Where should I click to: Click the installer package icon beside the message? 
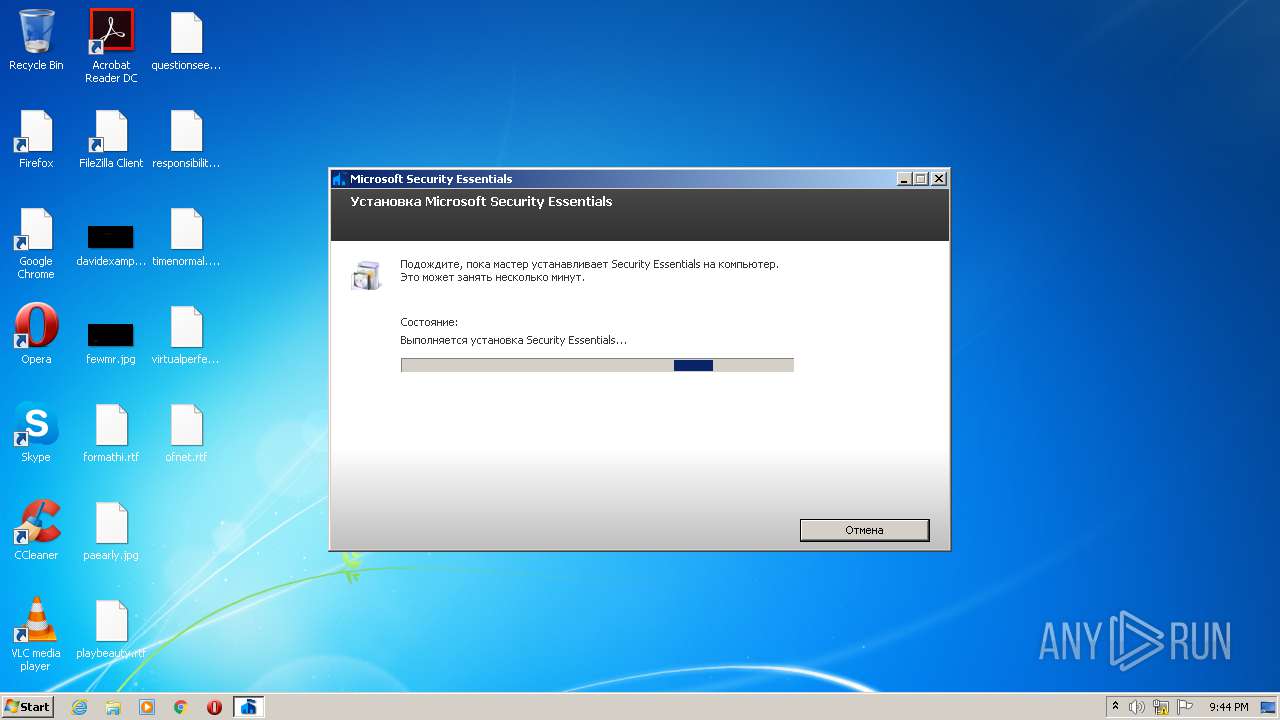(366, 275)
